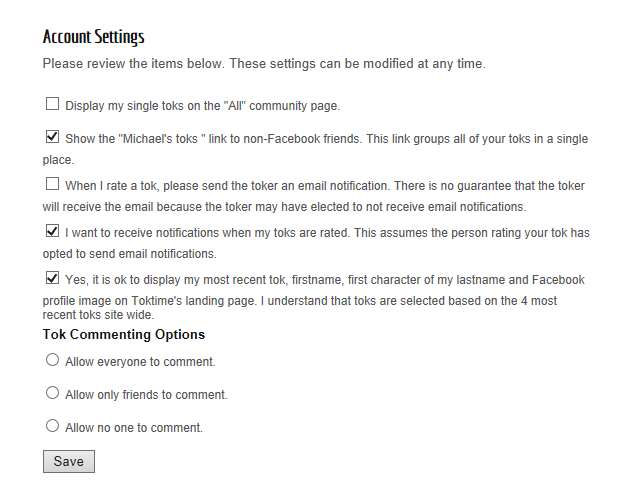Enable the display single toks checkbox
630x490 pixels.
pyautogui.click(x=52, y=104)
